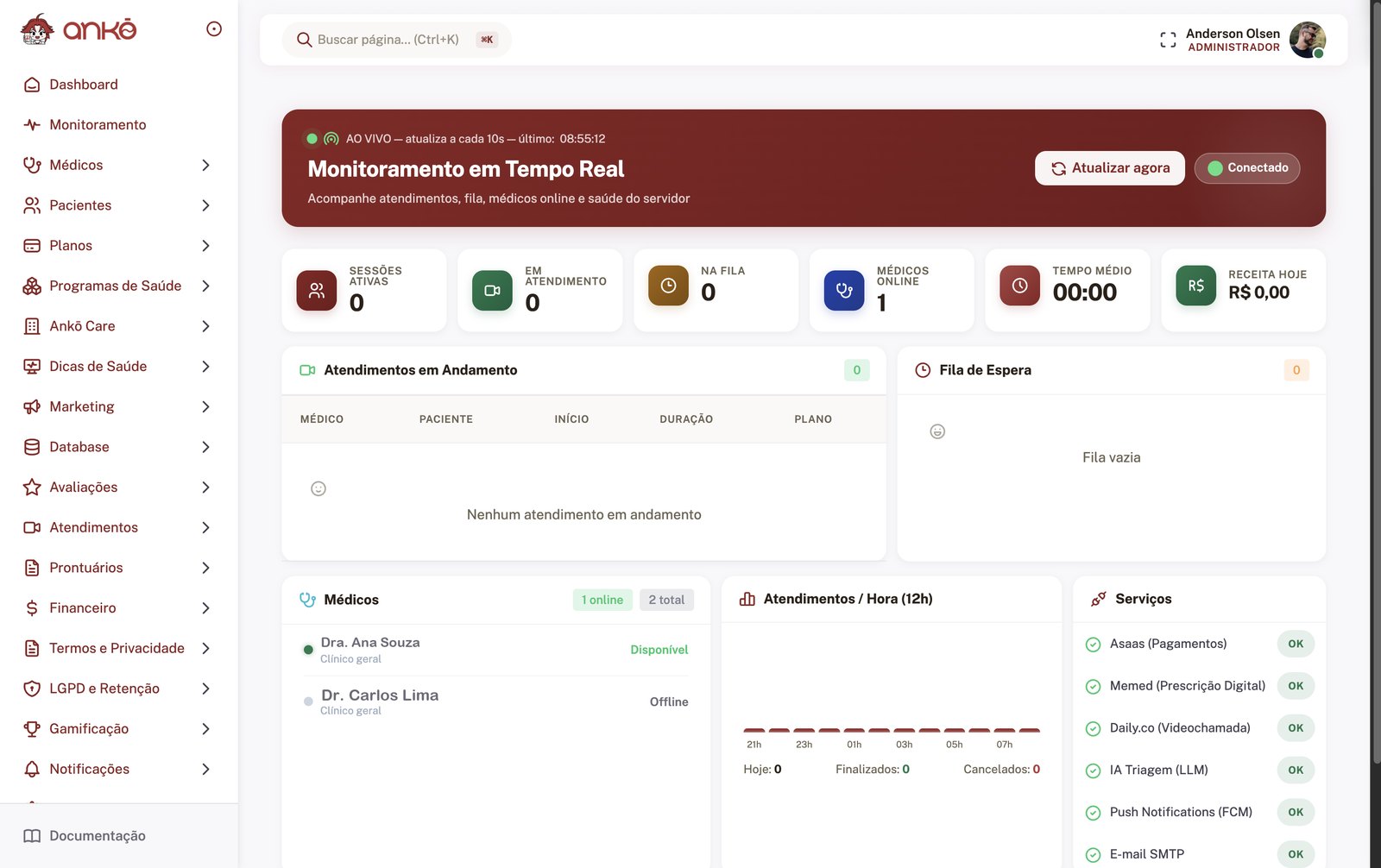Open the Avaliações menu item

click(x=84, y=487)
